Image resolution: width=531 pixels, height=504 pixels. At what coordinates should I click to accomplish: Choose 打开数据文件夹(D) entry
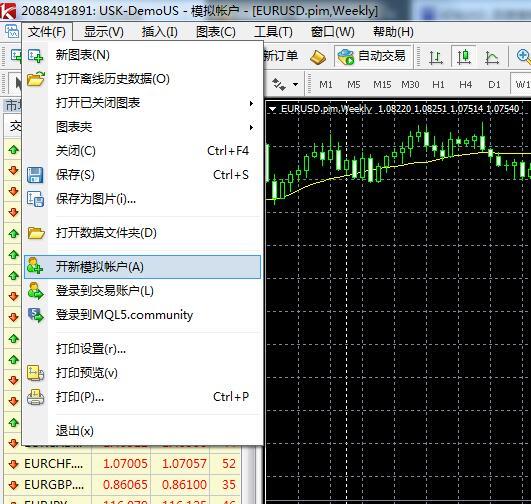(x=142, y=233)
